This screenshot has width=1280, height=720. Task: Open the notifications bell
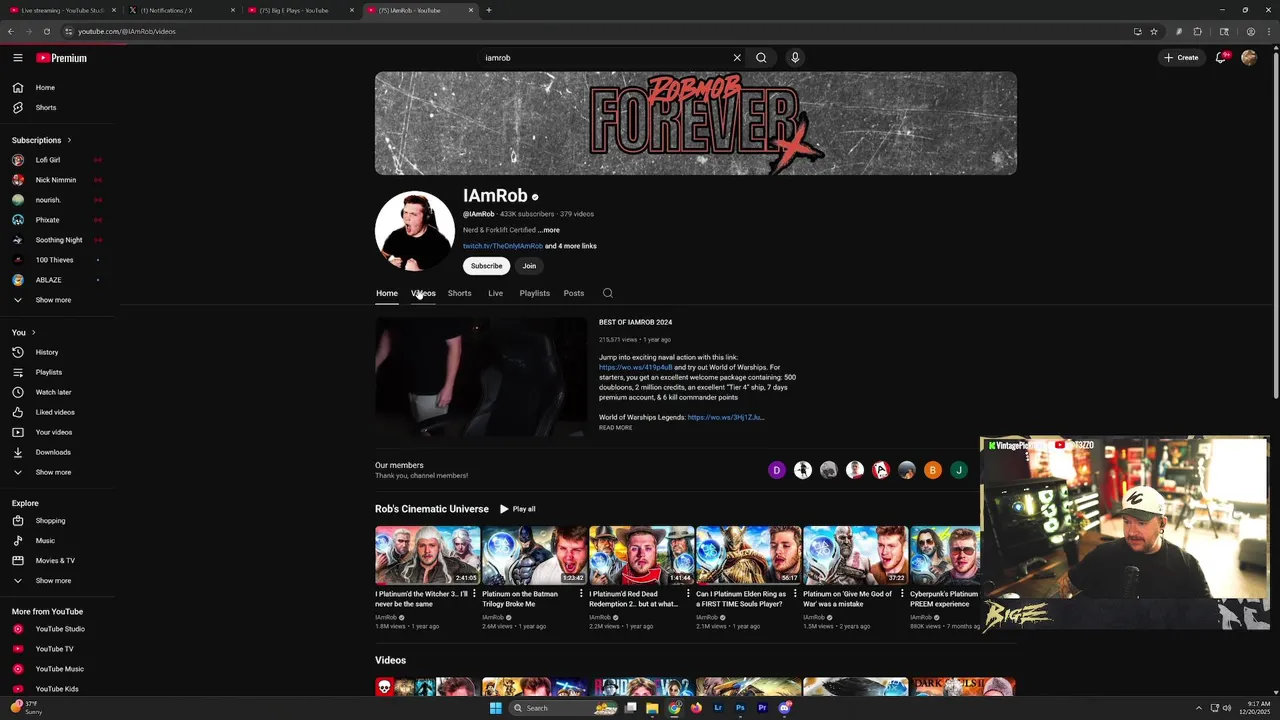click(x=1220, y=58)
